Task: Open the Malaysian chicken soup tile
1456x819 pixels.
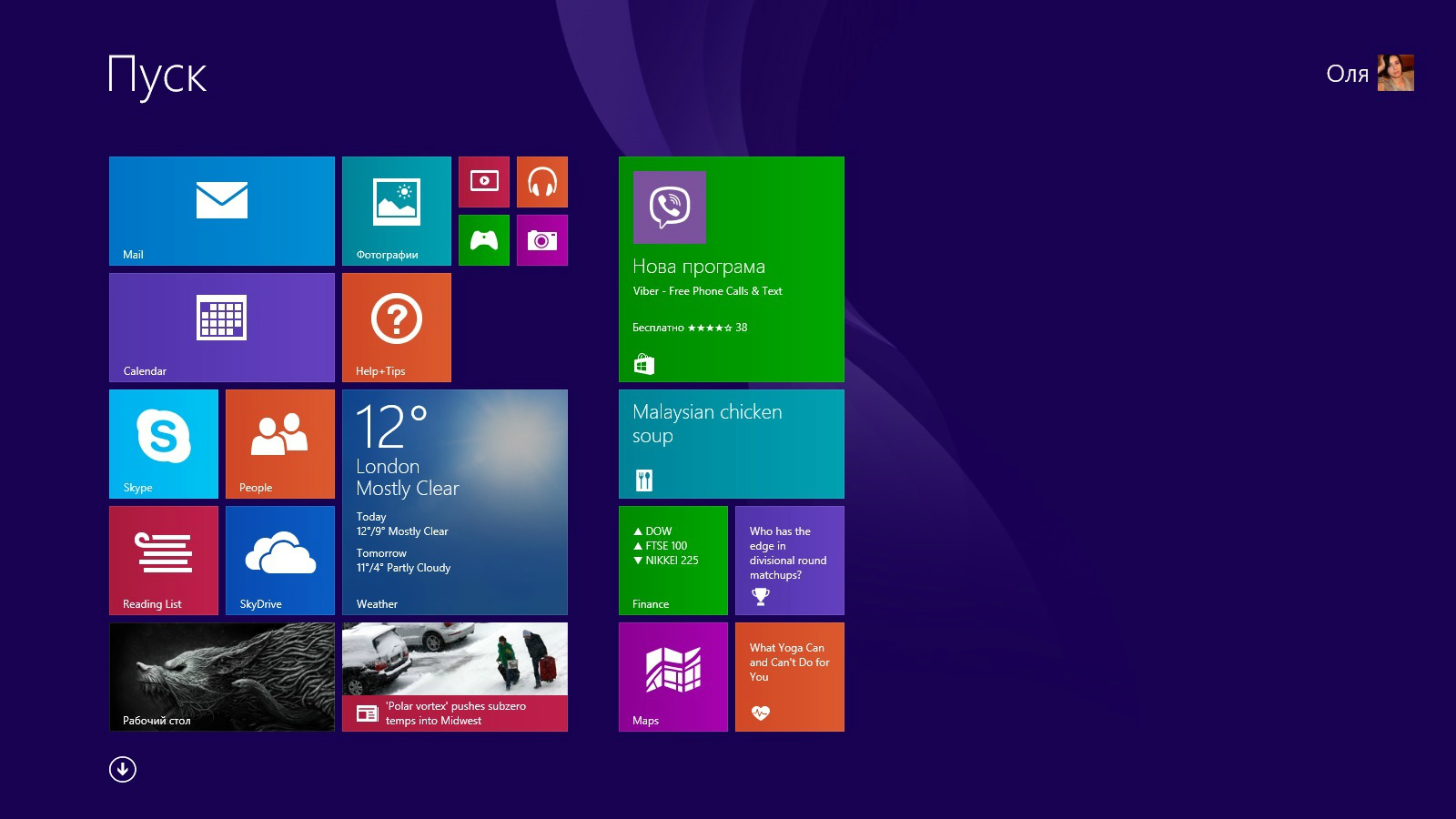Action: click(x=732, y=444)
